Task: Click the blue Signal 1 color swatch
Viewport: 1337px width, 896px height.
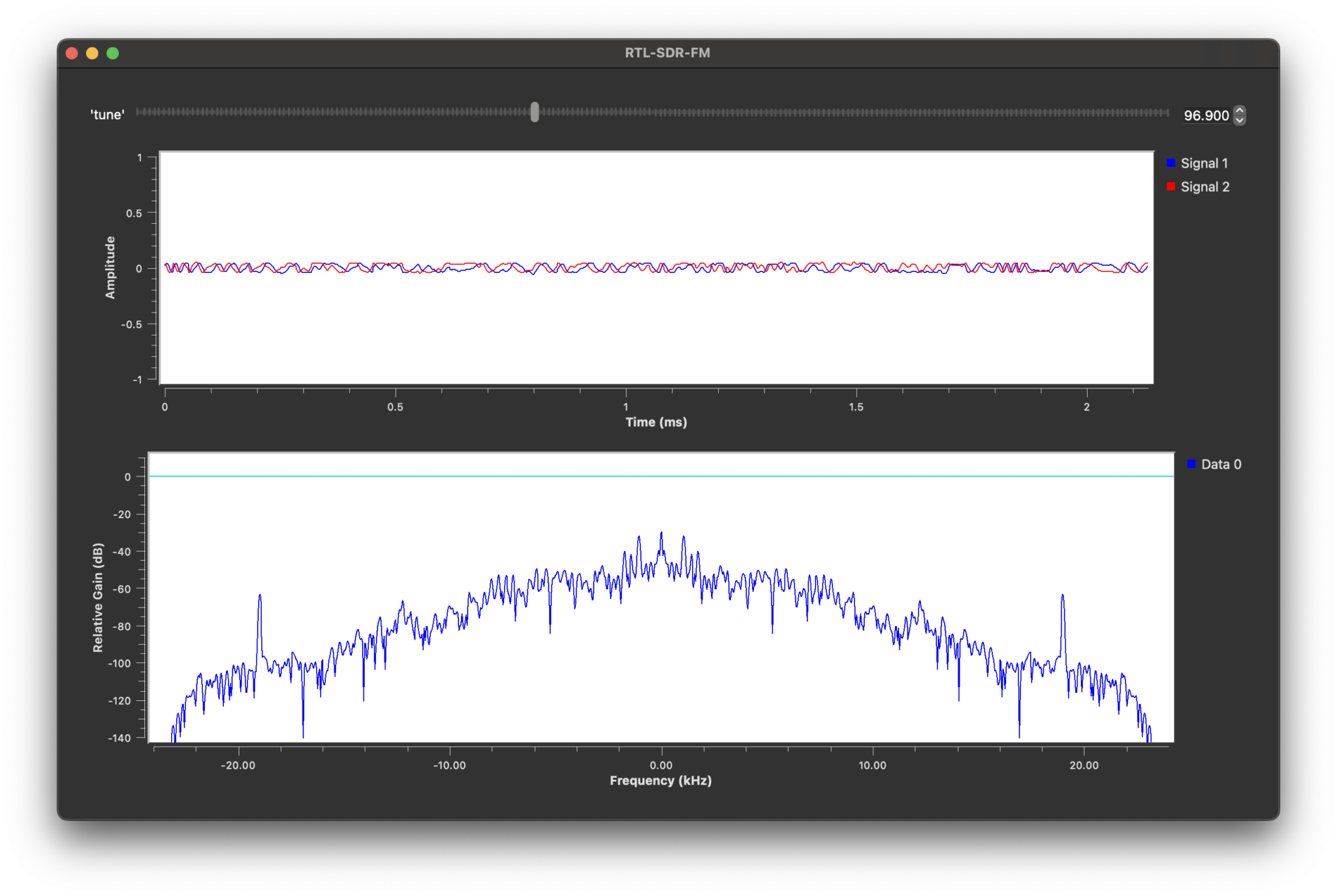Action: pyautogui.click(x=1171, y=163)
